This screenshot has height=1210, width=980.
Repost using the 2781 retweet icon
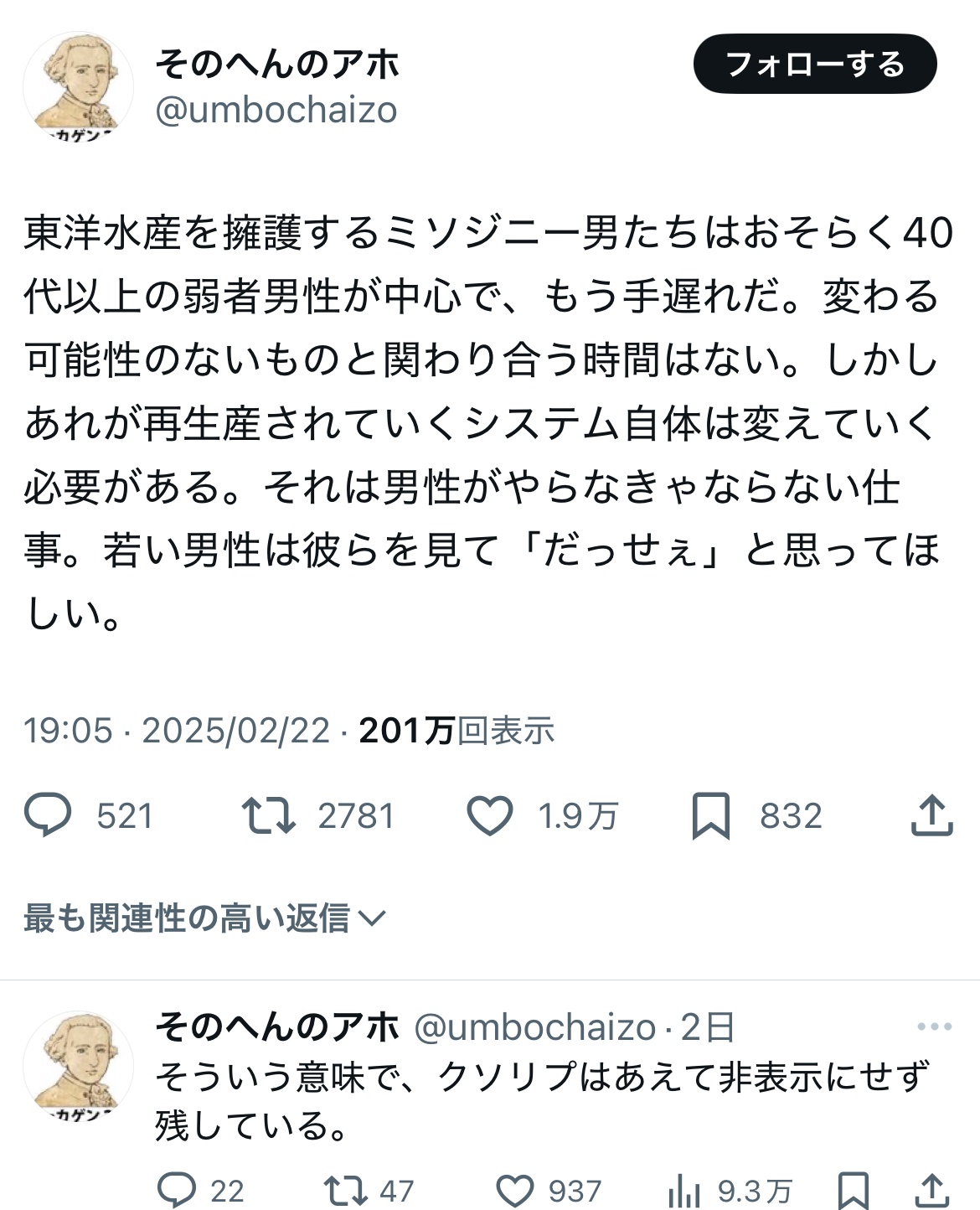tap(268, 815)
